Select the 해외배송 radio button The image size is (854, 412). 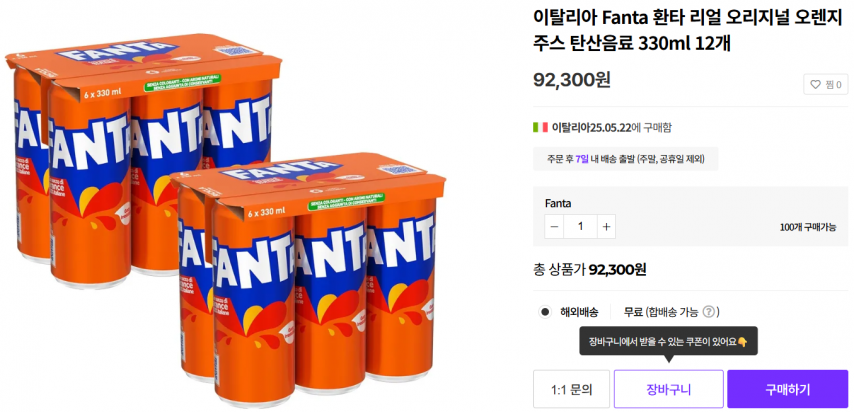(545, 312)
